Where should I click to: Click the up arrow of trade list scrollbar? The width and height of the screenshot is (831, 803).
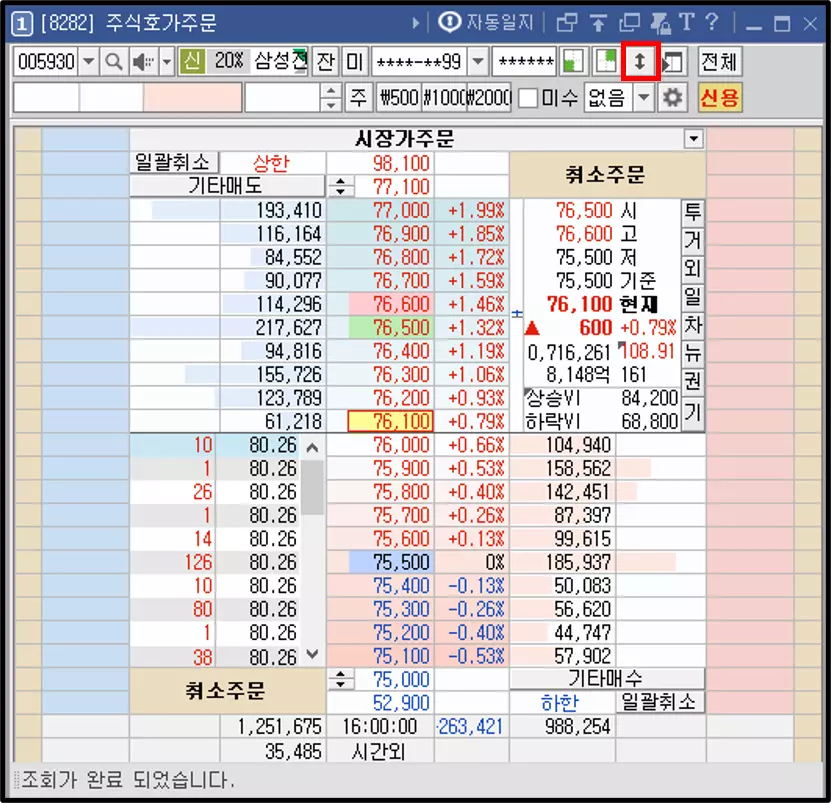313,448
